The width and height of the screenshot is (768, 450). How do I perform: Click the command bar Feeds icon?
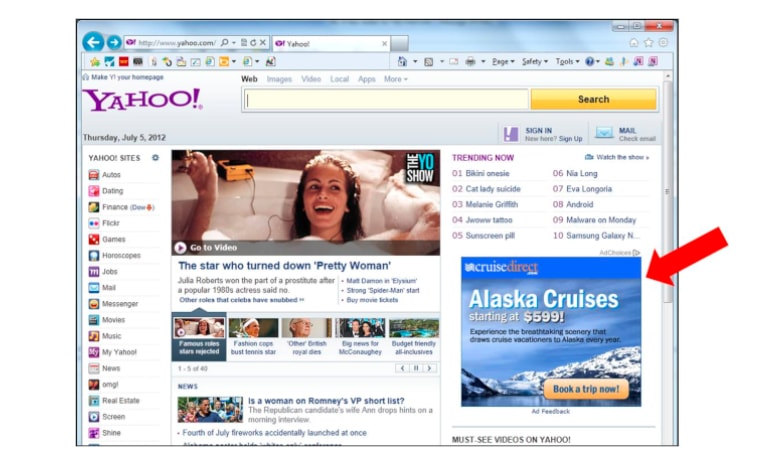429,62
